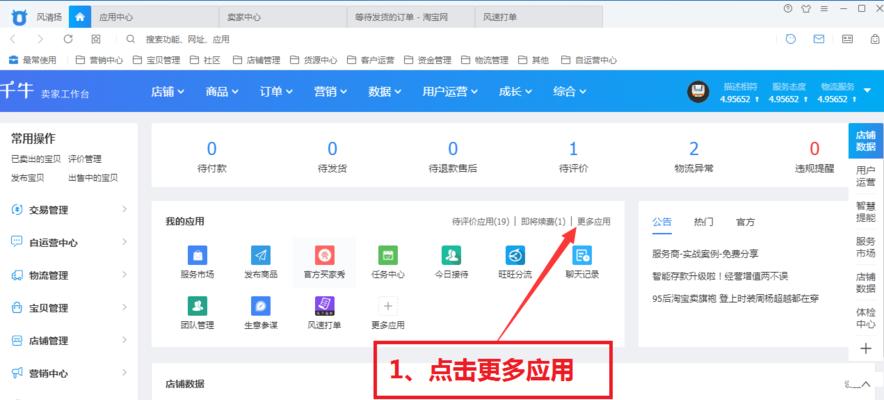The height and width of the screenshot is (400, 884).
Task: Open the 任务中心 green app icon
Action: coord(388,255)
